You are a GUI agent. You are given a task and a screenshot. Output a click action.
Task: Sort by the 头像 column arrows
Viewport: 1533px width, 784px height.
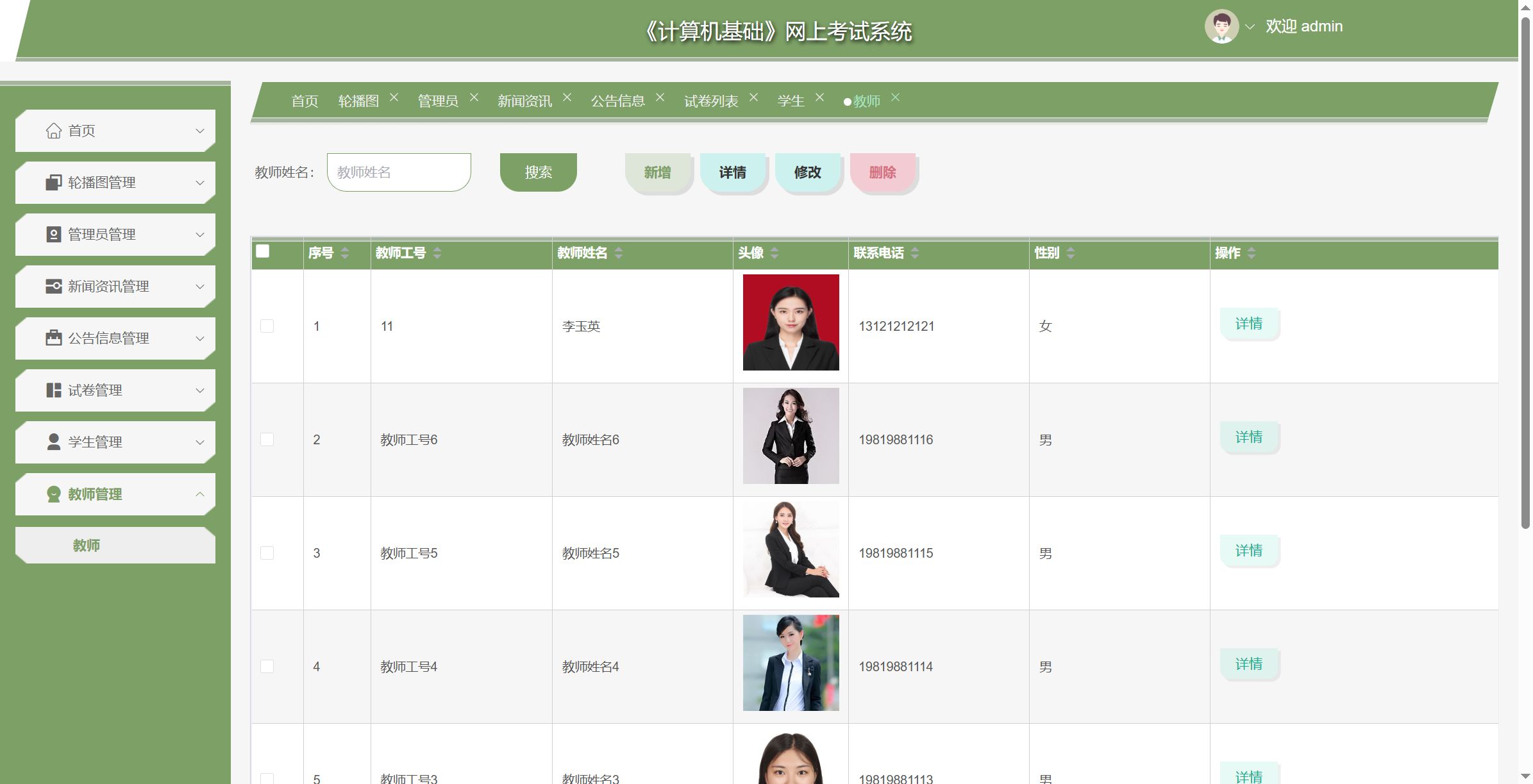tap(775, 253)
